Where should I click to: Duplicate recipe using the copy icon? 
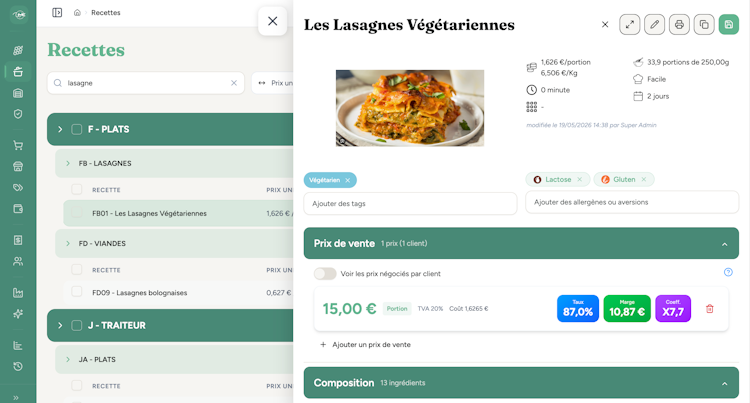click(x=704, y=24)
